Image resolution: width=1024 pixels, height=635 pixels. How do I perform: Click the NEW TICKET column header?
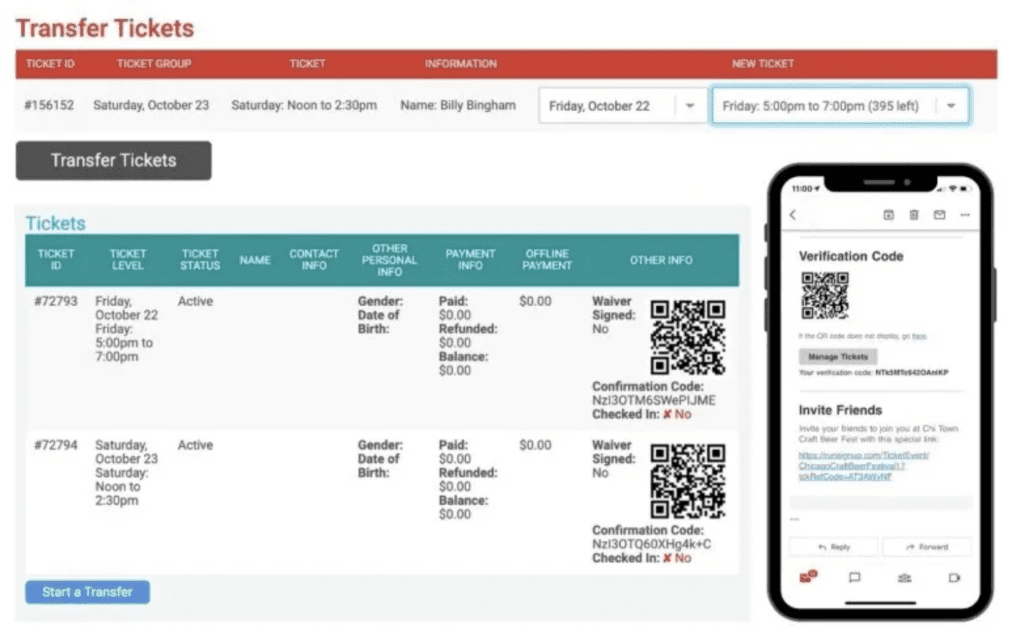pyautogui.click(x=762, y=64)
